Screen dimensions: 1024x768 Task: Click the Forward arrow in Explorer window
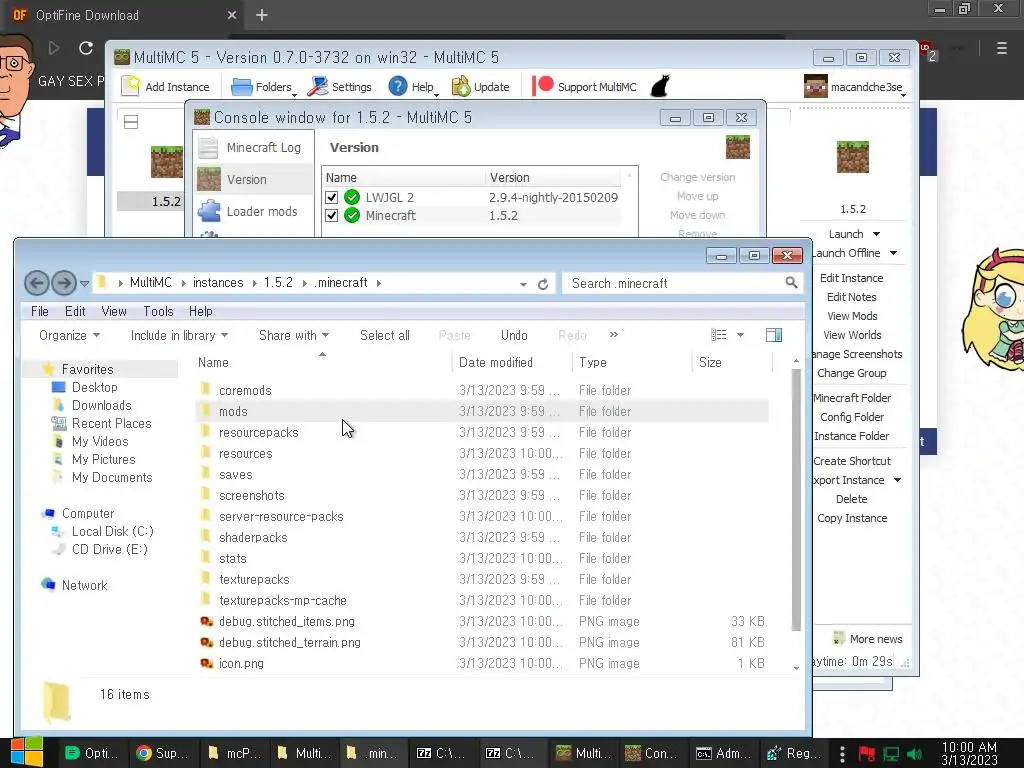tap(63, 283)
